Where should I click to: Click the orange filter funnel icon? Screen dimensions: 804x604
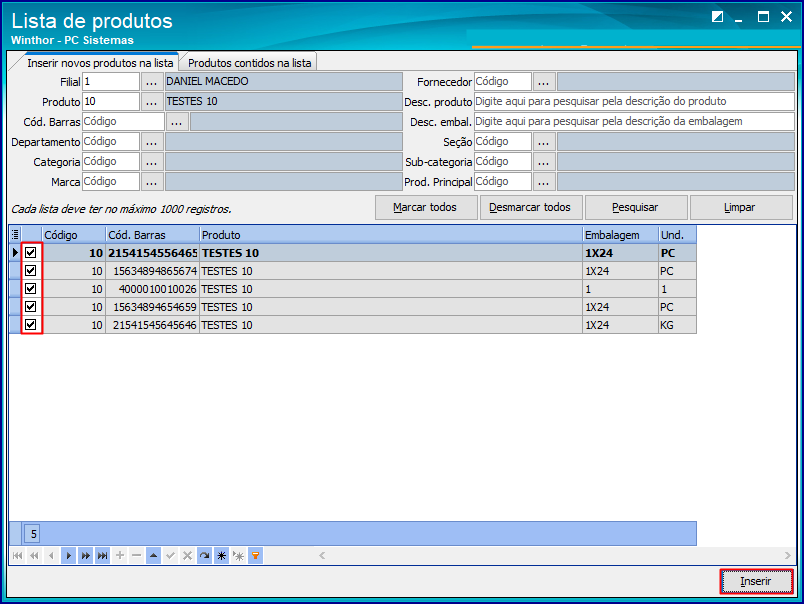(255, 555)
